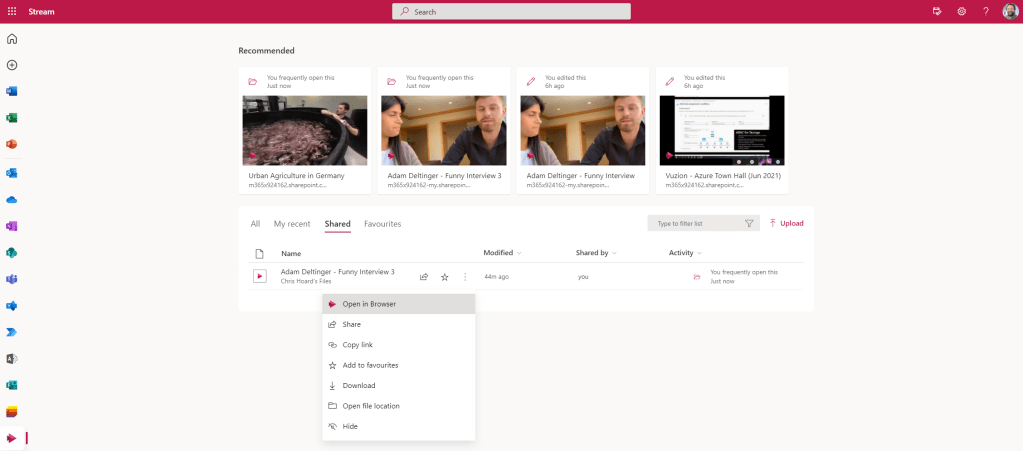Switch to the My recent tab

pyautogui.click(x=292, y=224)
